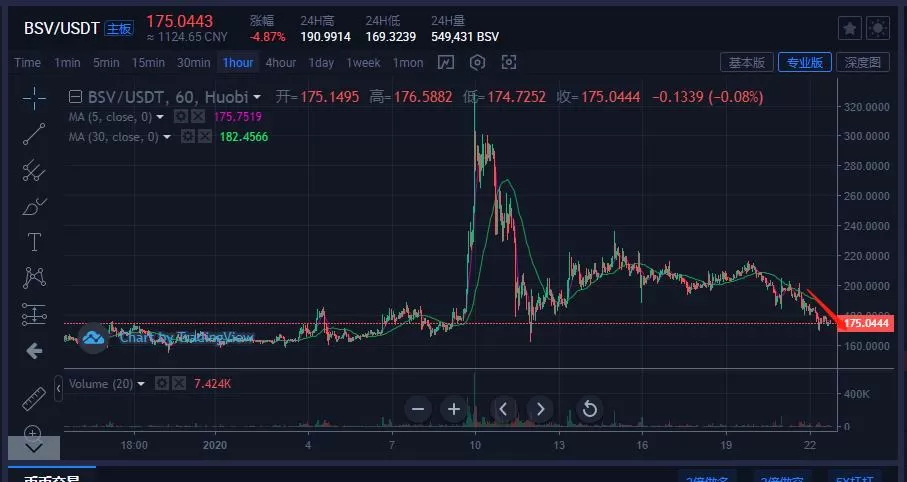Open the TradingView chart logo link
Image resolution: width=907 pixels, height=482 pixels.
(94, 337)
